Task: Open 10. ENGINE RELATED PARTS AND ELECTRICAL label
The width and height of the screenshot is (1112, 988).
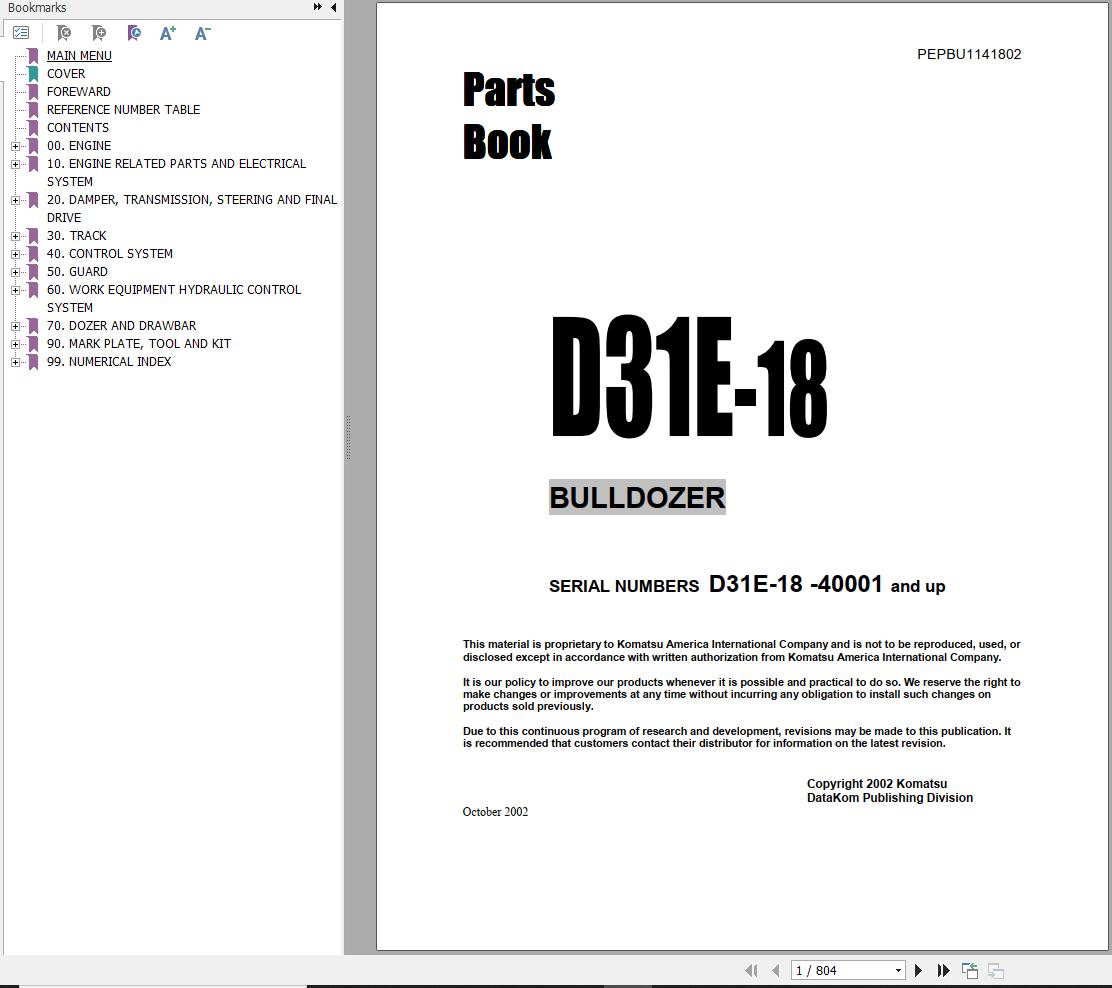Action: coord(177,172)
